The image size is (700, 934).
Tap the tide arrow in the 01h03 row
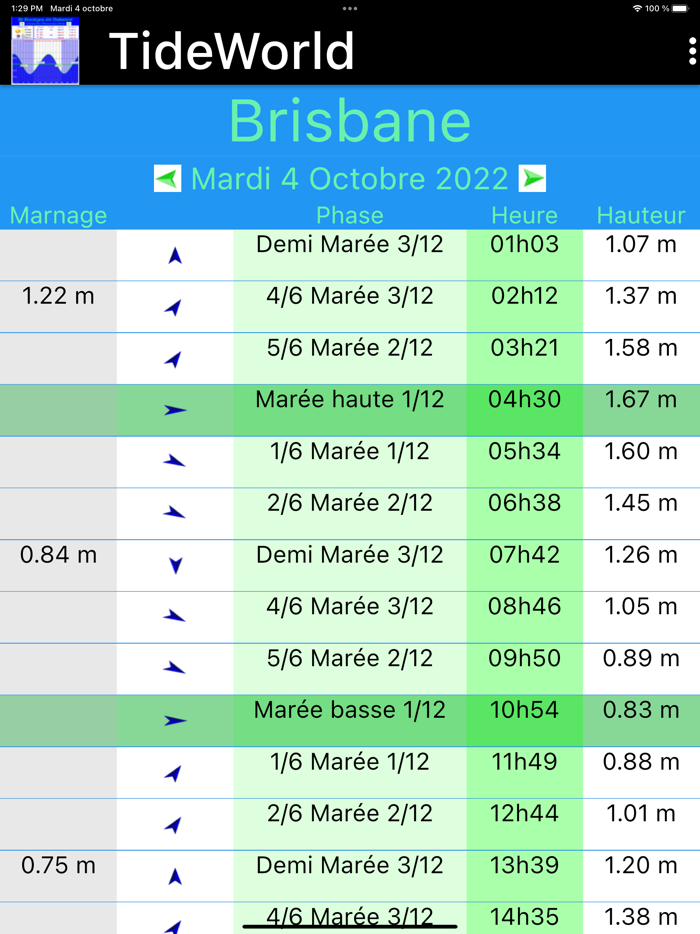pos(175,256)
